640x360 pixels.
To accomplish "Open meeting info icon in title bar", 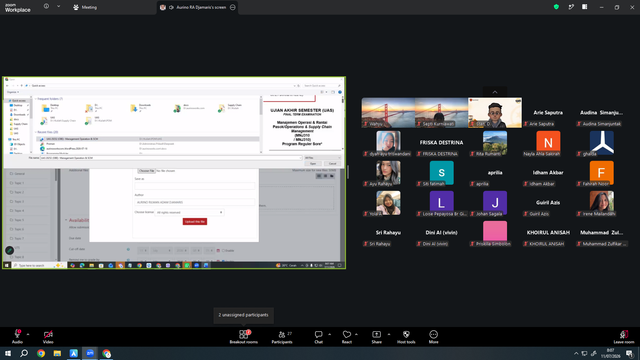I will pos(46,7).
